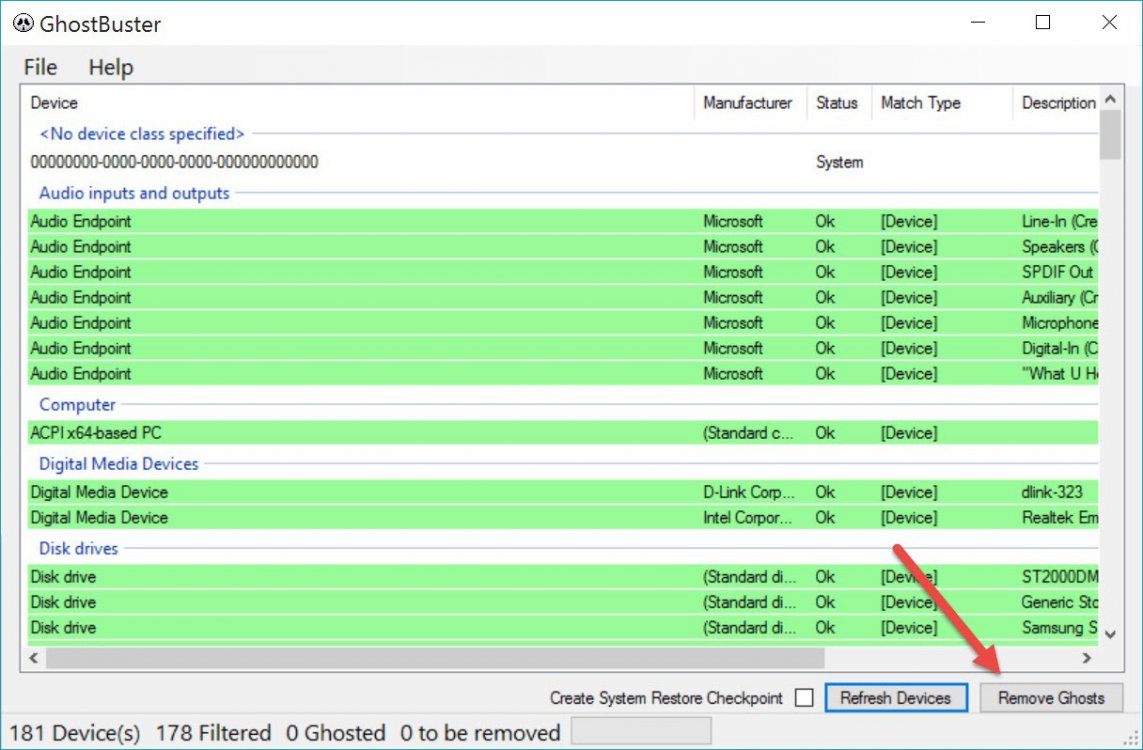Select the 00000000-0000-0000-0000-000000000000 device entry
Screen dimensions: 1143x750
pyautogui.click(x=174, y=162)
